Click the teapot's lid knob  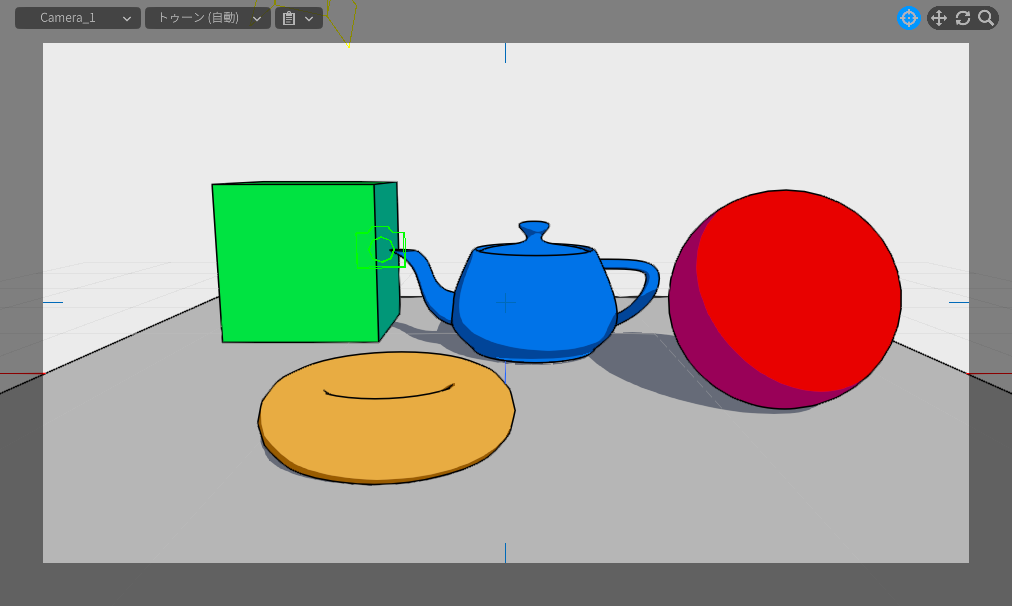coord(535,229)
